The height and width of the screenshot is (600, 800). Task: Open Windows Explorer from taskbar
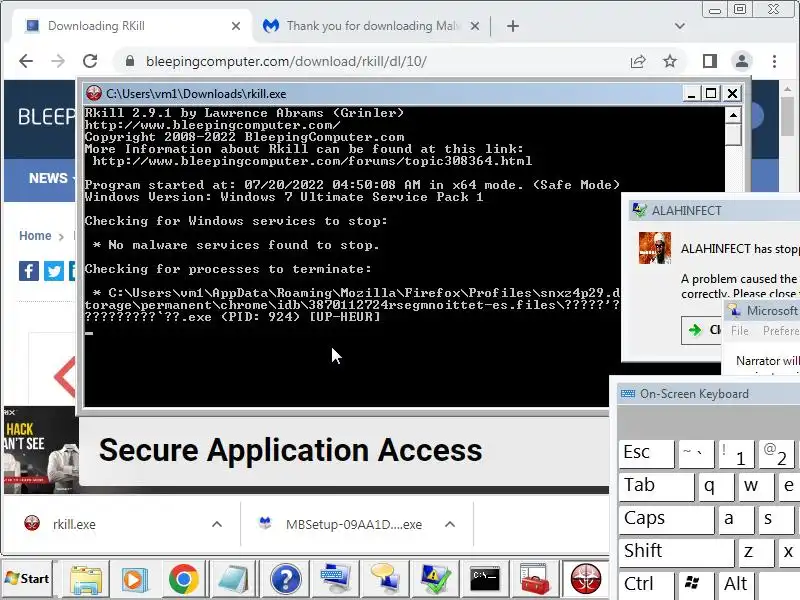pyautogui.click(x=85, y=579)
